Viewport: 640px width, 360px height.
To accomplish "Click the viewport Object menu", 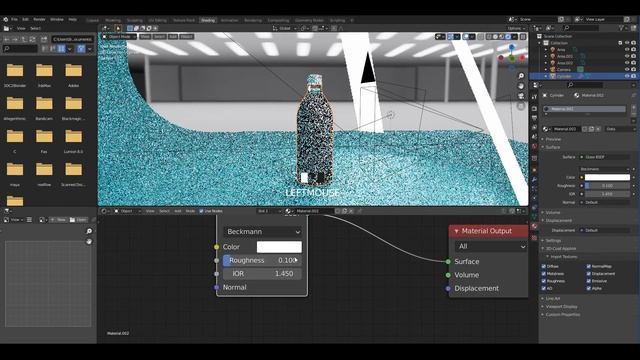I will pos(187,36).
